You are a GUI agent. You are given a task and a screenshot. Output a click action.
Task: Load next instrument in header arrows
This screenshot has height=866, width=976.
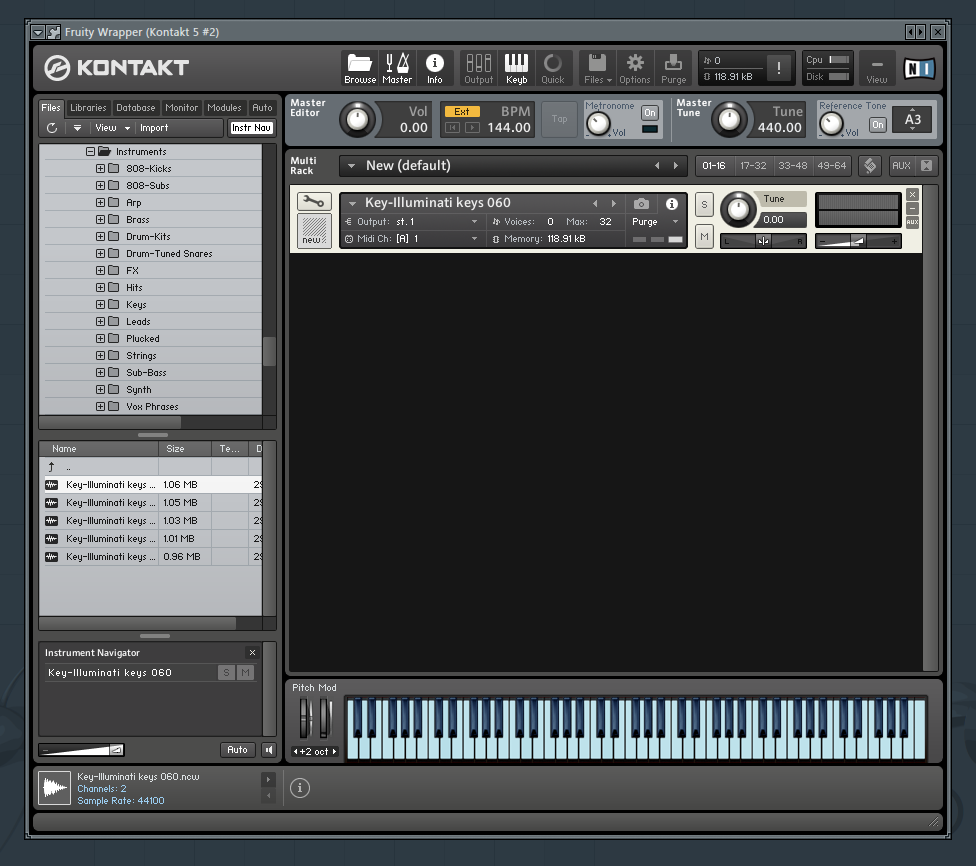point(614,204)
